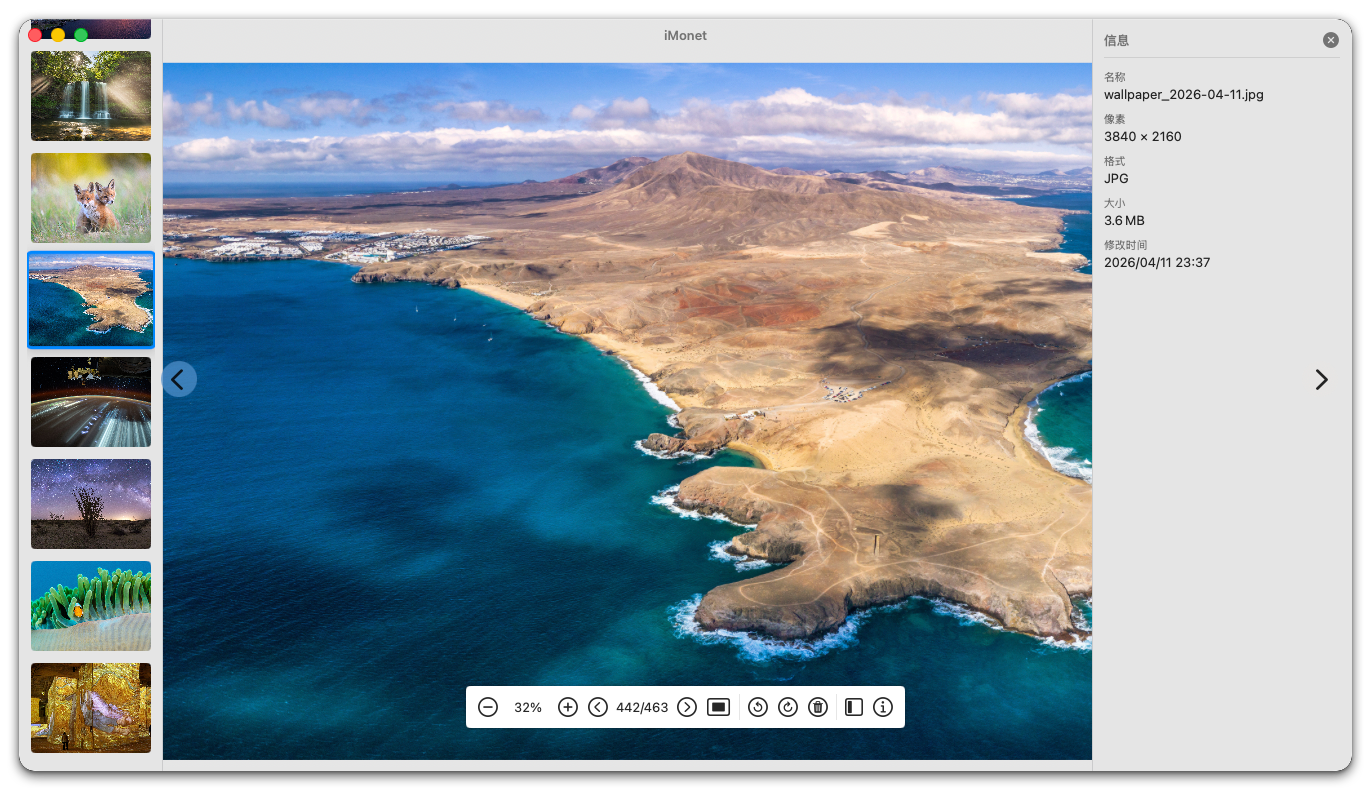Select the clownfish anemone thumbnail

coord(91,606)
